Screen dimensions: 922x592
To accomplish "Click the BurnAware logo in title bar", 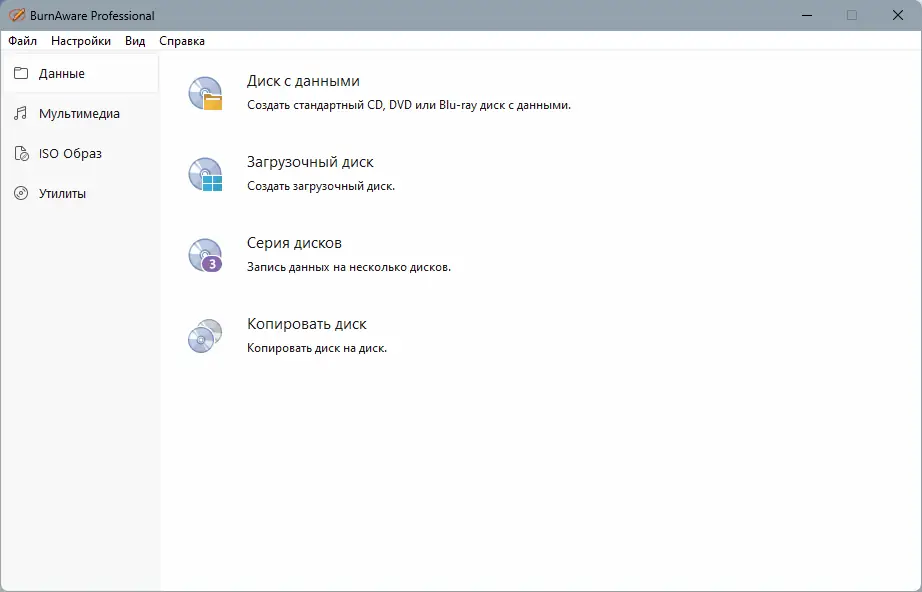I will [x=16, y=15].
